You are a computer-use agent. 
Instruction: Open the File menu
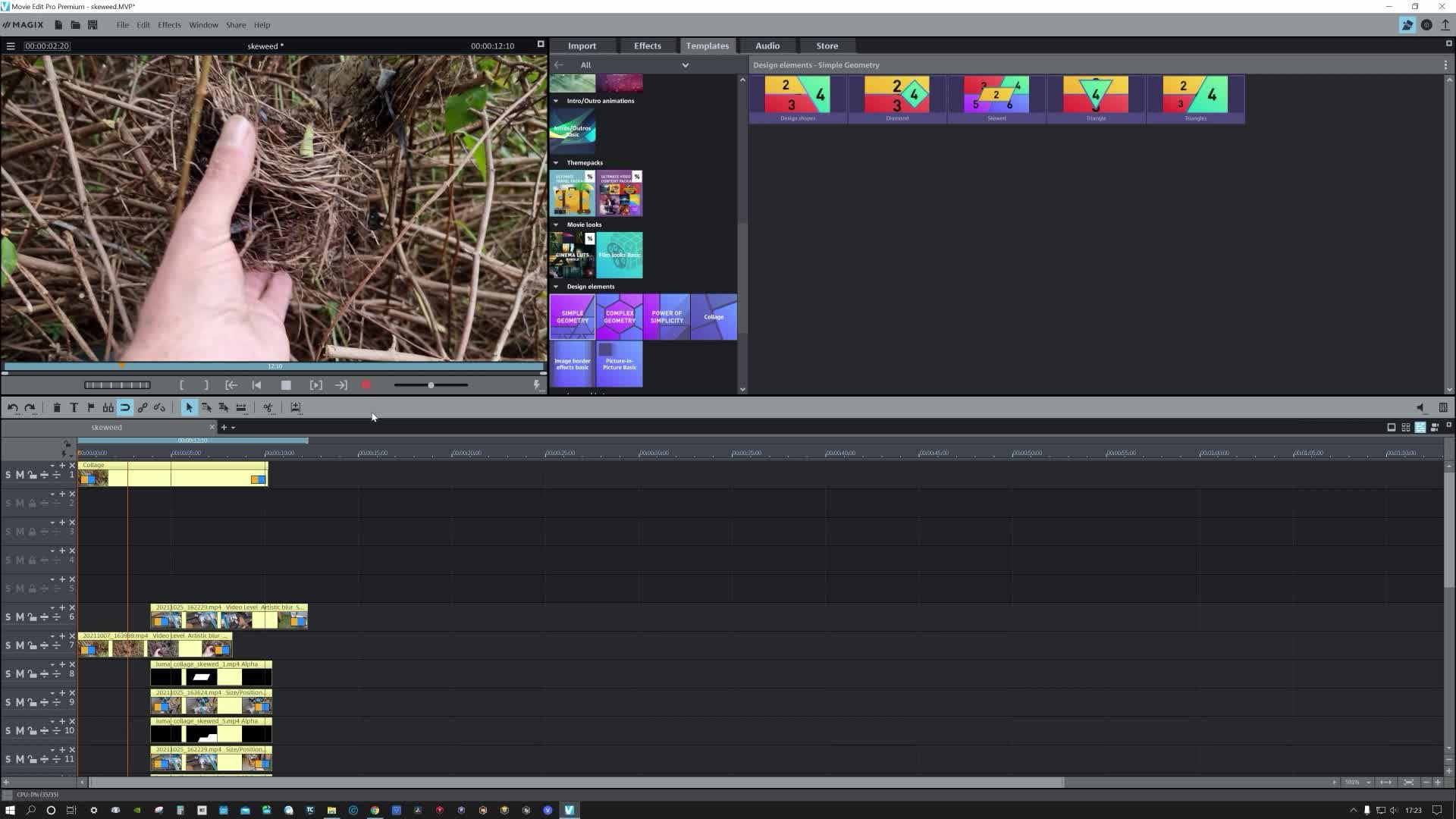122,25
